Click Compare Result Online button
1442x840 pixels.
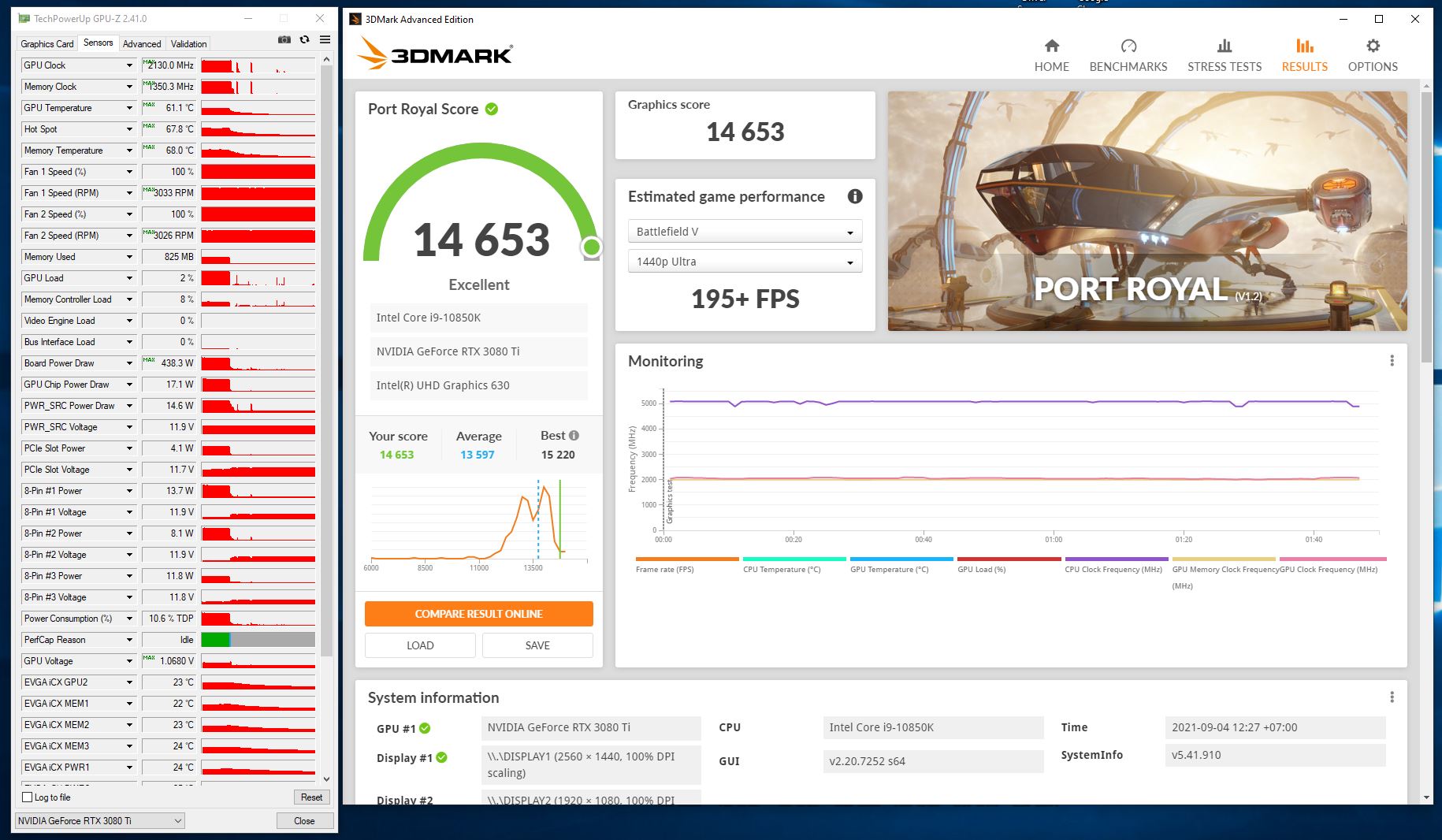(479, 614)
